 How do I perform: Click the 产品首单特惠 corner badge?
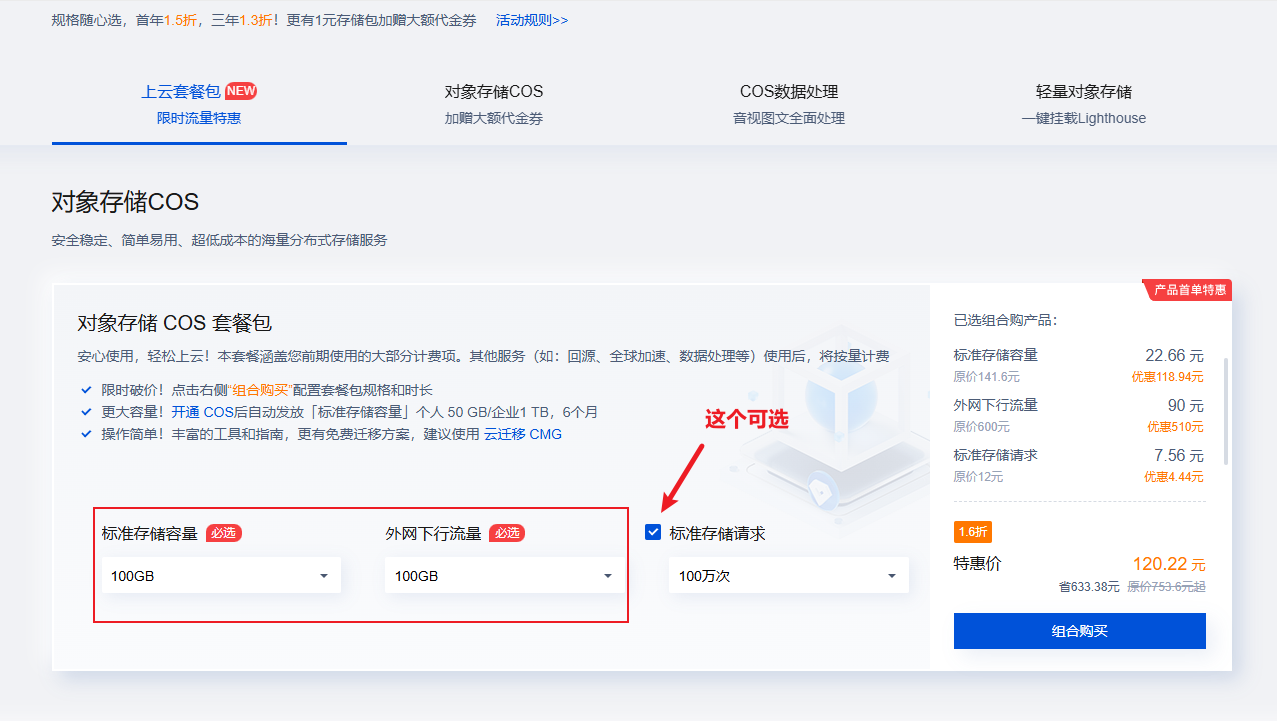[x=1188, y=290]
